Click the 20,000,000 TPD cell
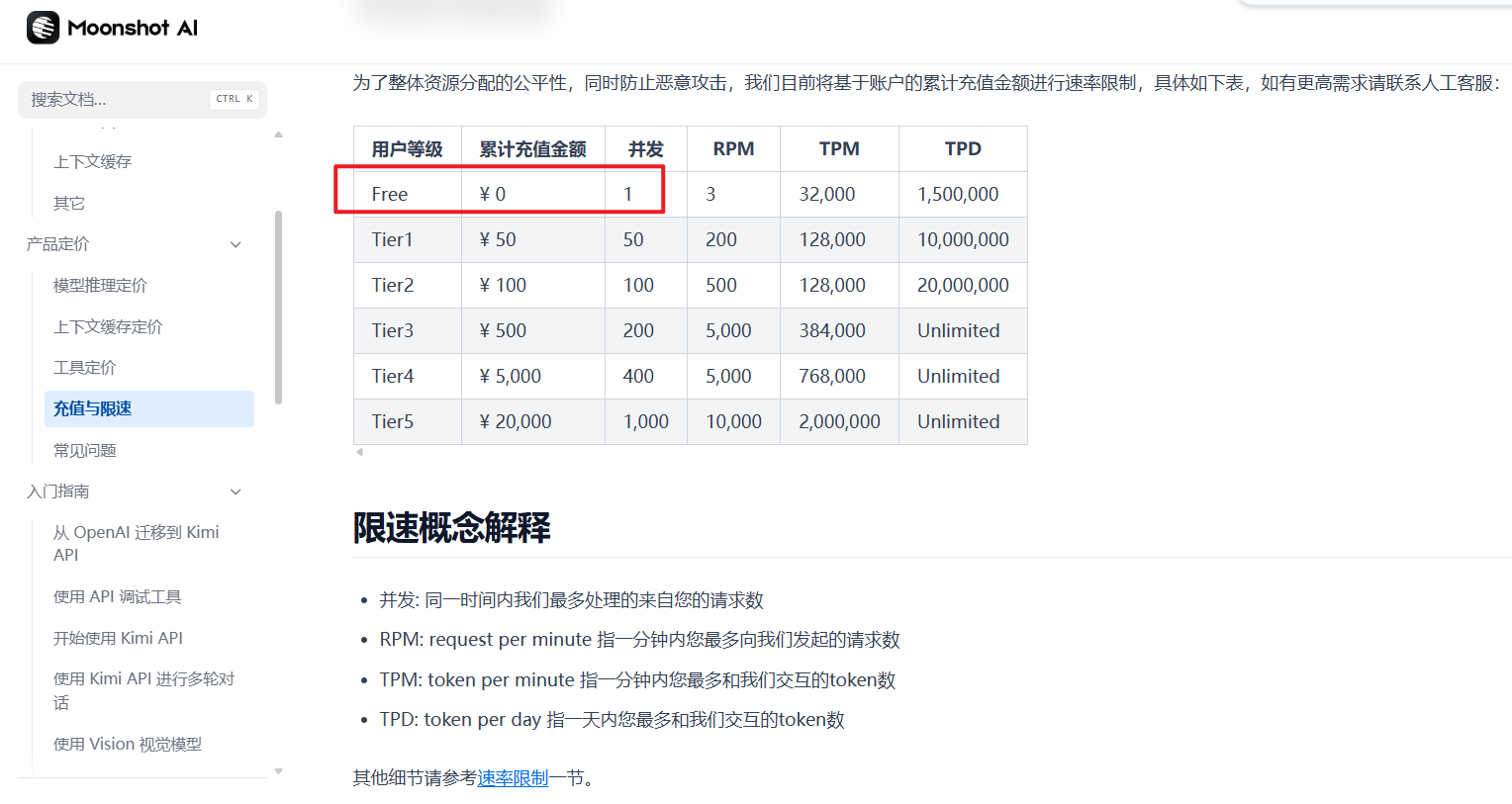1512x804 pixels. click(963, 285)
